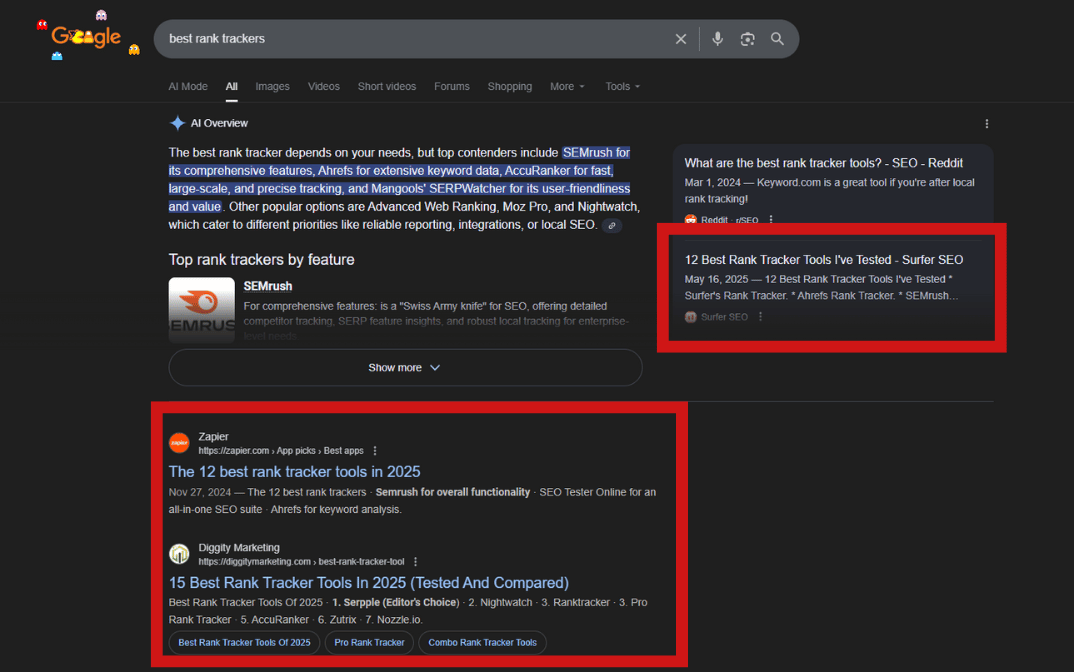Viewport: 1074px width, 672px height.
Task: Click the Diggity Marketing favicon
Action: [x=179, y=553]
